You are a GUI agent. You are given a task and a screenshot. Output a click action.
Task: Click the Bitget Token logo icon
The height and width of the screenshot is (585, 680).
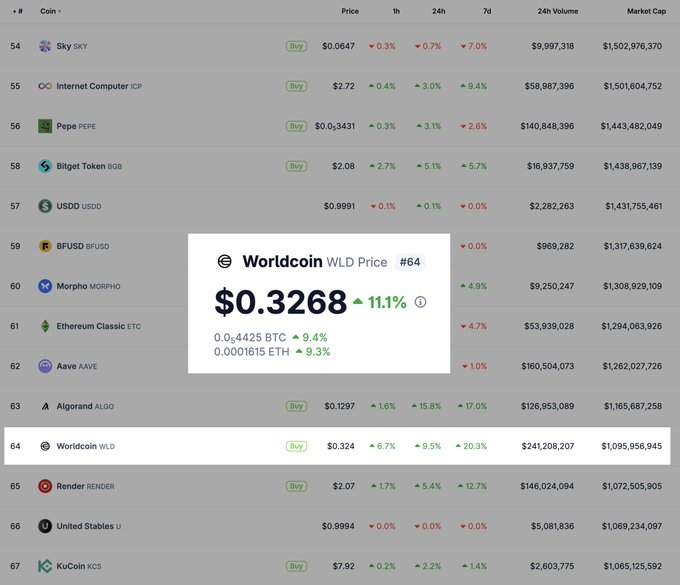click(45, 166)
